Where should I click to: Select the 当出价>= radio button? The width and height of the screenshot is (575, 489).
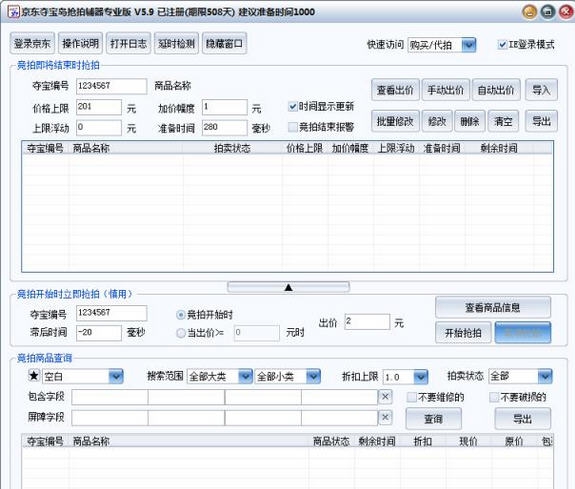[x=180, y=333]
